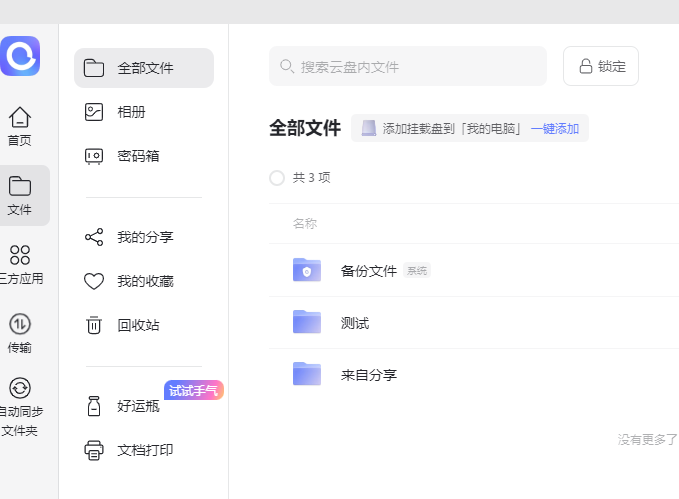Open the 测试 folder
Screen dimensions: 679x499
(x=354, y=323)
